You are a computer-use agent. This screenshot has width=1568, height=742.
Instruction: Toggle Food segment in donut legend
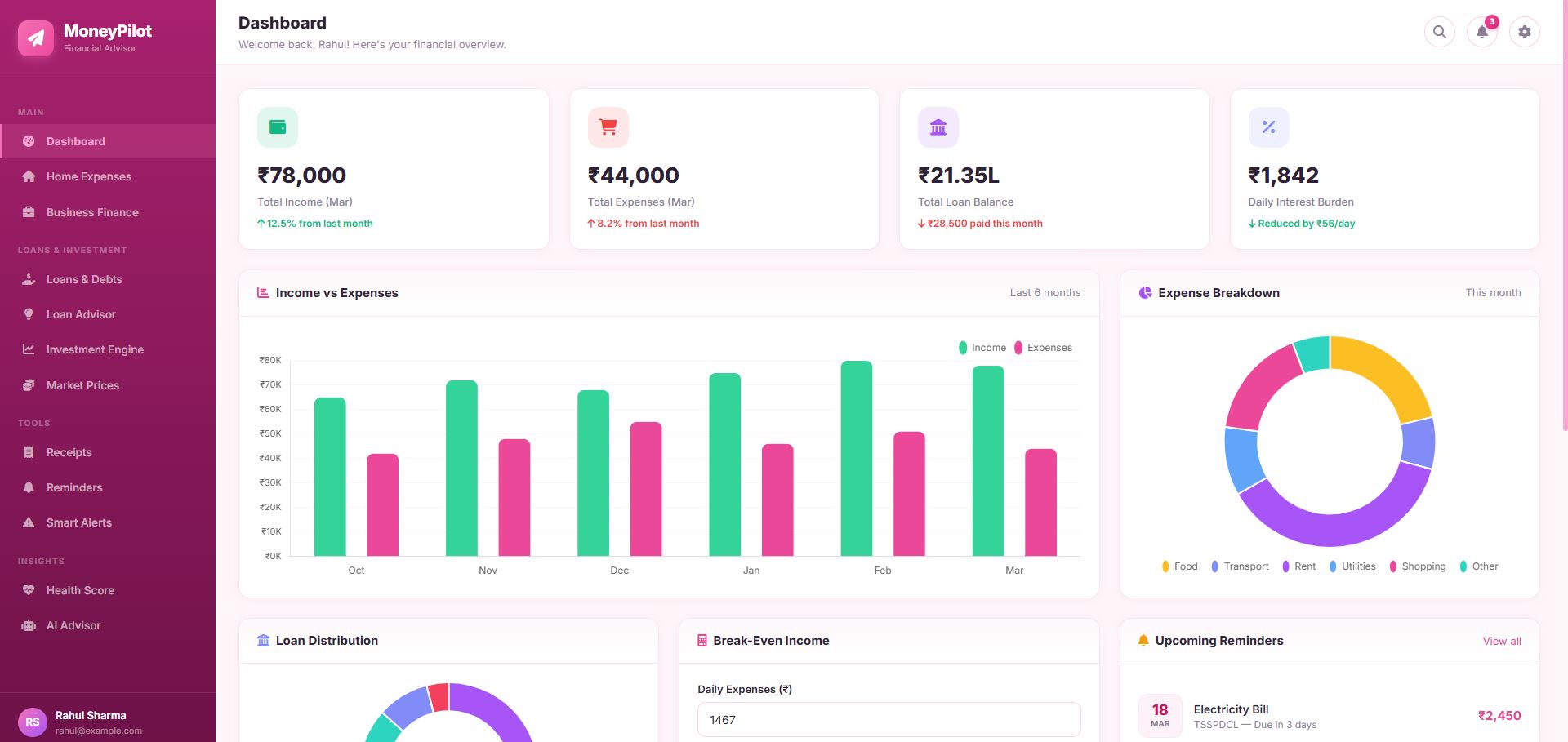pyautogui.click(x=1180, y=566)
